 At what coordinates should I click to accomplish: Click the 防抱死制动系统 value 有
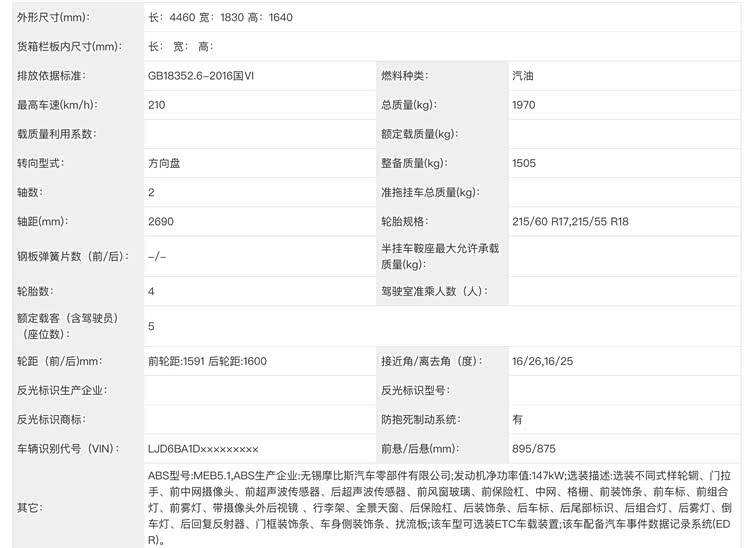[517, 419]
